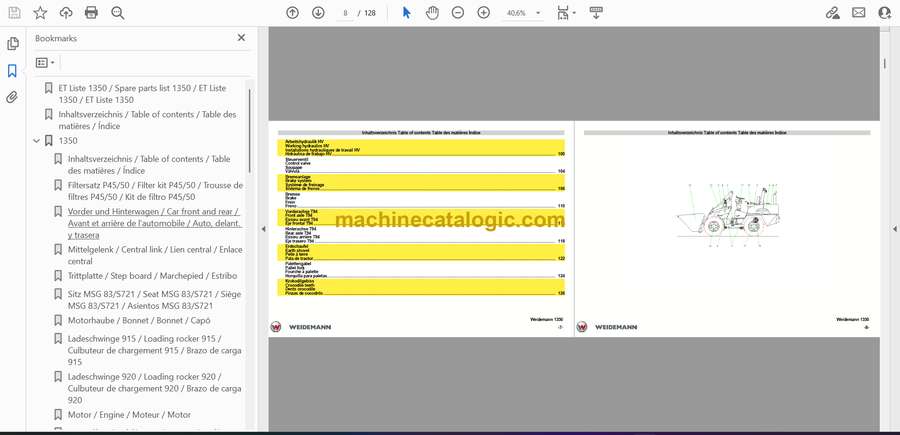This screenshot has height=435, width=900.
Task: Click the share link icon
Action: 832,13
